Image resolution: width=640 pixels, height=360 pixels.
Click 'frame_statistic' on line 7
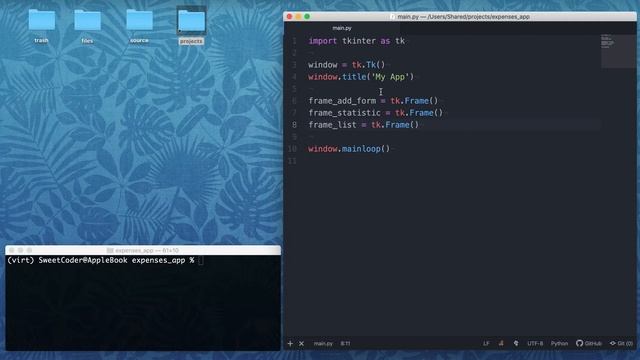point(344,113)
